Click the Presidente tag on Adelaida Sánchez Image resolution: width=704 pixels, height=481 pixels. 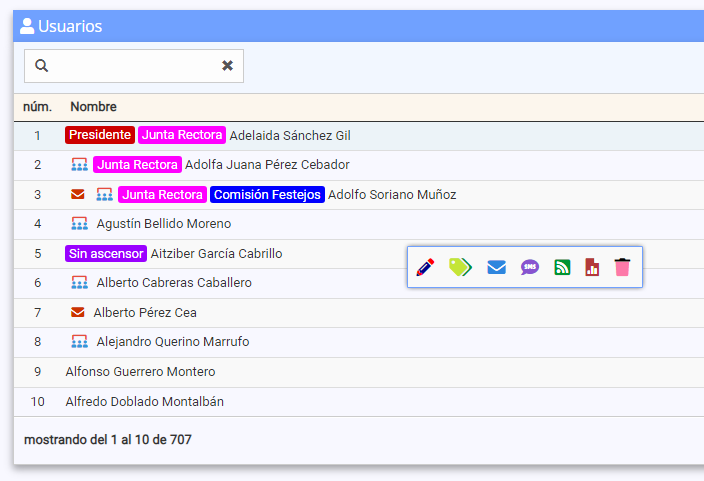click(x=100, y=135)
